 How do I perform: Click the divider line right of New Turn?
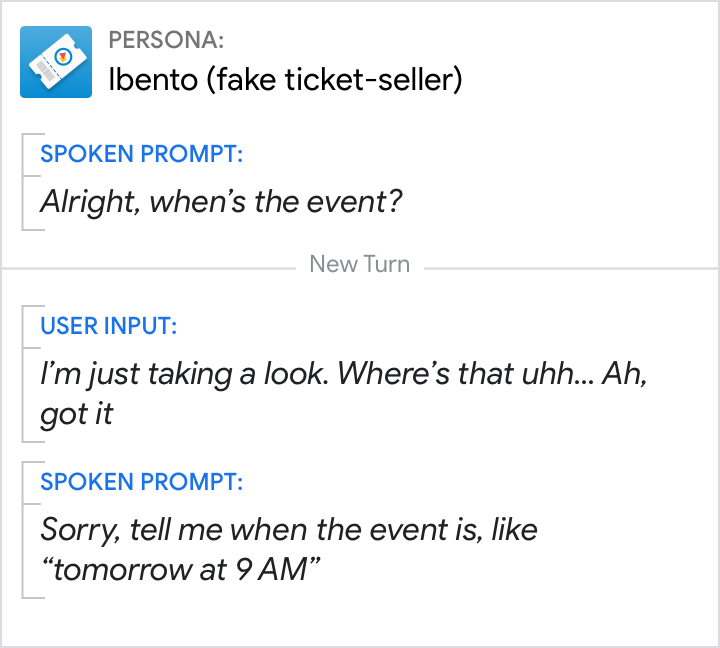click(x=570, y=268)
